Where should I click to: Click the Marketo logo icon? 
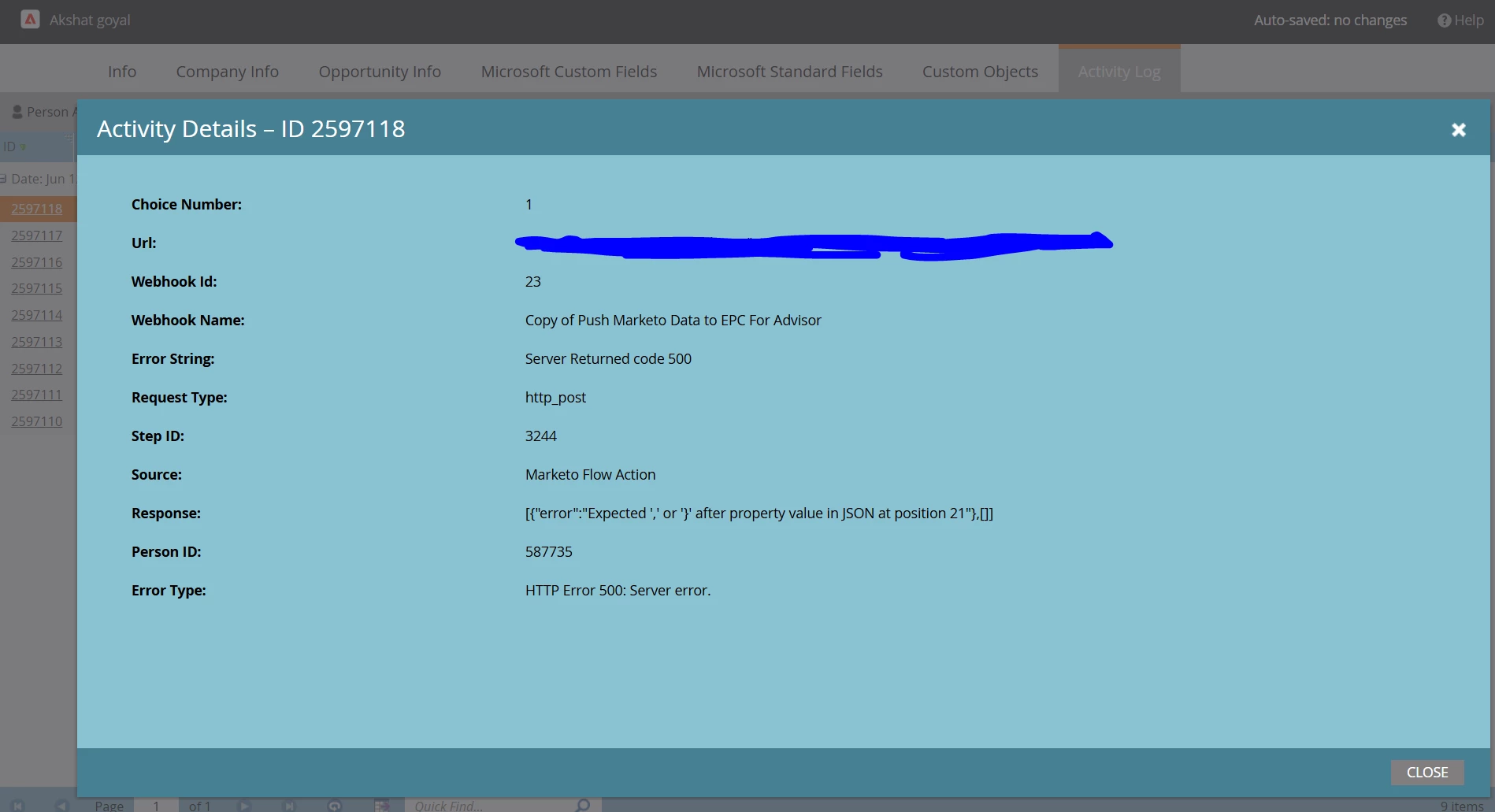tap(30, 20)
